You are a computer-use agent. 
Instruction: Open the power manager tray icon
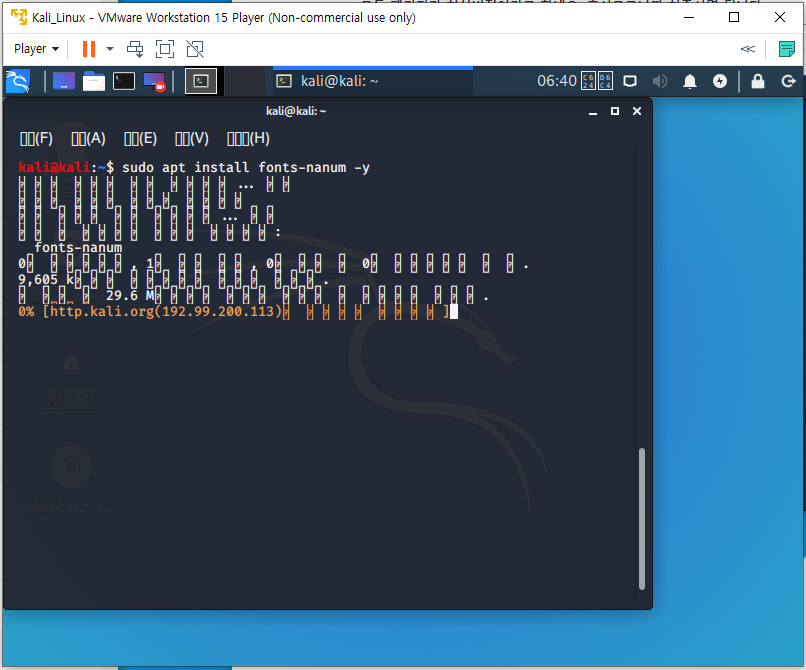coord(720,81)
